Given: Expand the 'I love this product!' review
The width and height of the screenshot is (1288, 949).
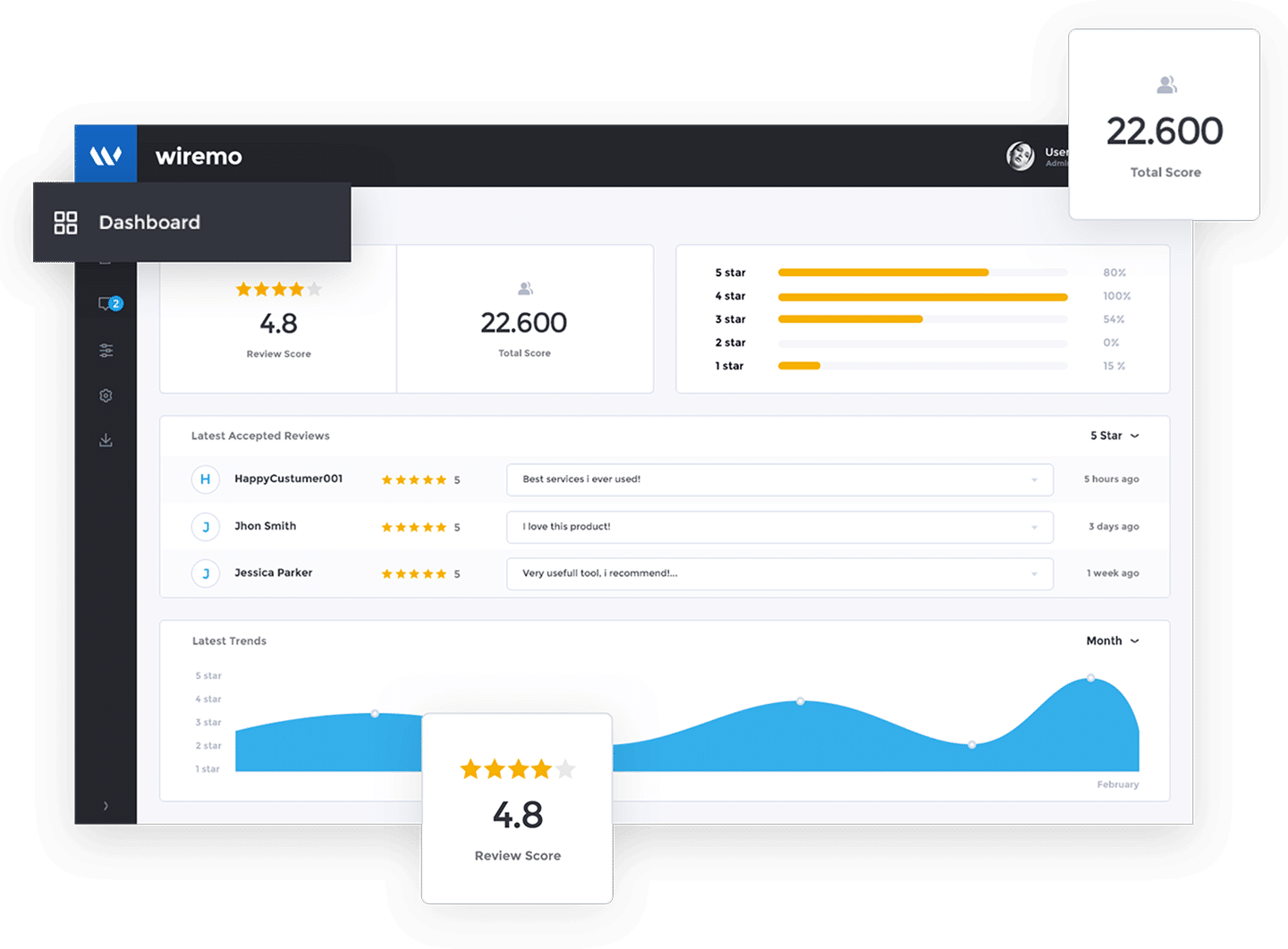Looking at the screenshot, I should (x=1034, y=528).
